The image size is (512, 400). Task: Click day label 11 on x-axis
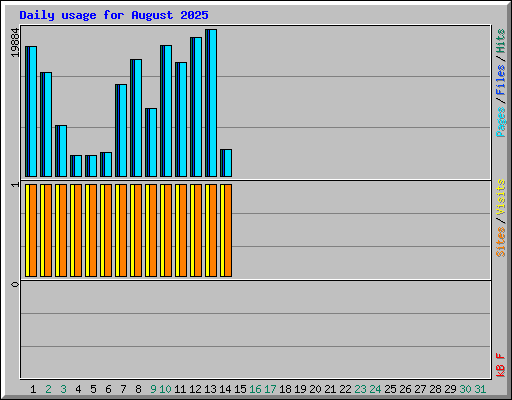180,389
